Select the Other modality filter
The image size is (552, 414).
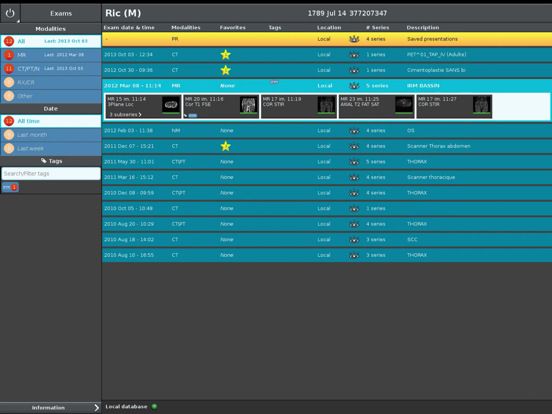click(x=51, y=96)
